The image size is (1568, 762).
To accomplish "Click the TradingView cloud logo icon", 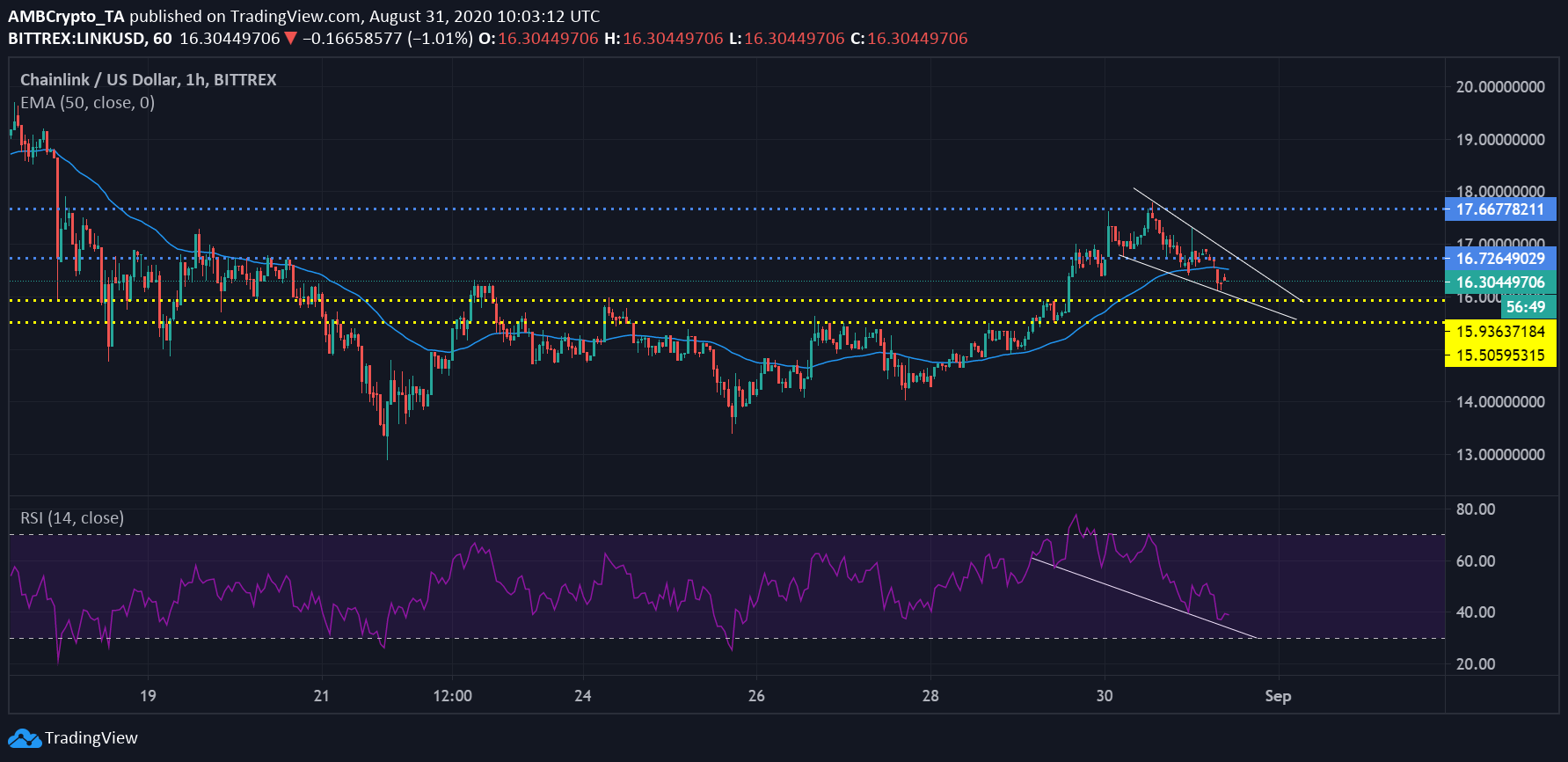I will 24,738.
